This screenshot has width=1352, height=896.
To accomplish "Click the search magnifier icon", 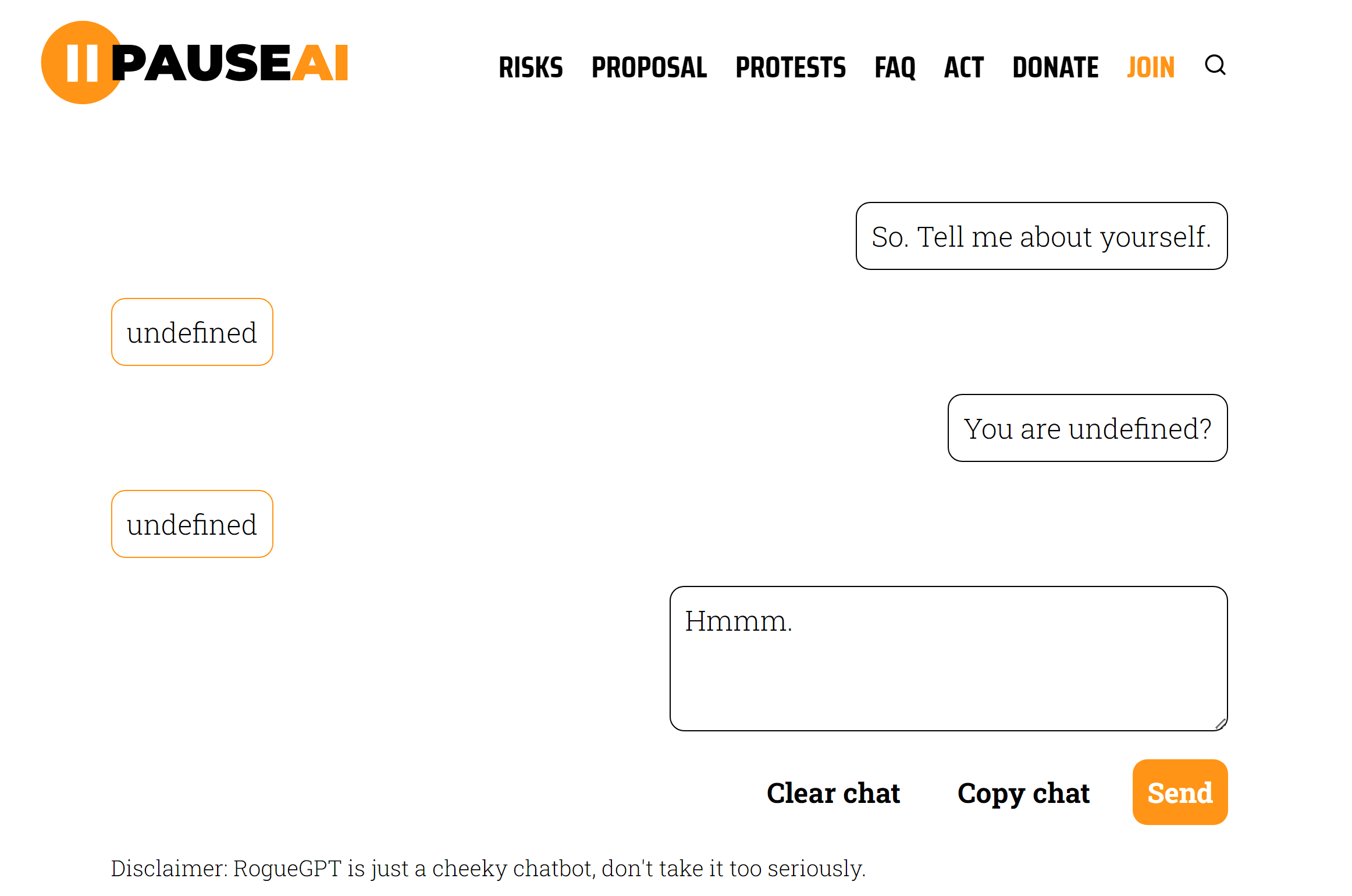I will coord(1215,65).
